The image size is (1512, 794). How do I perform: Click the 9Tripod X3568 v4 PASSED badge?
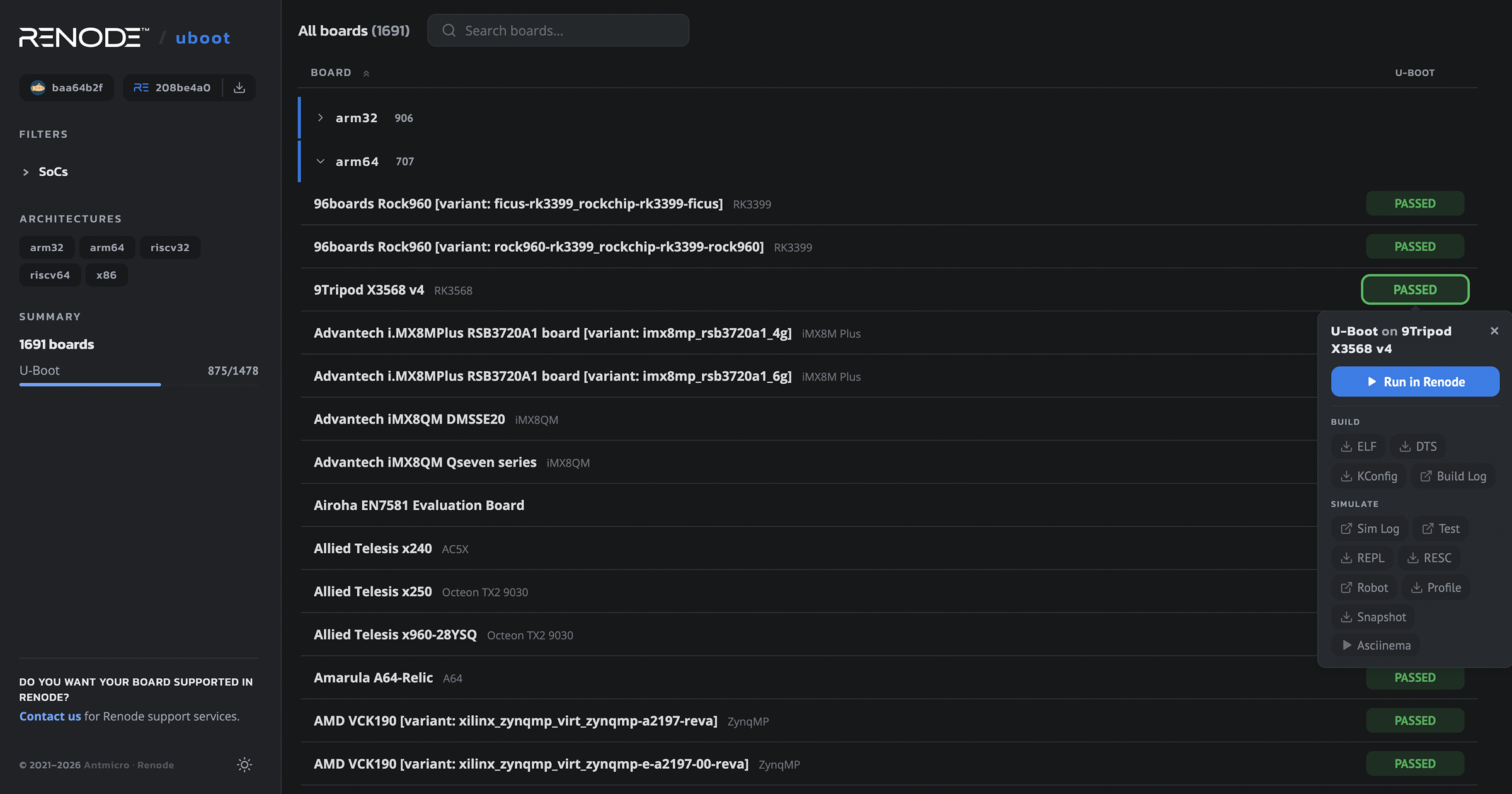click(1415, 289)
